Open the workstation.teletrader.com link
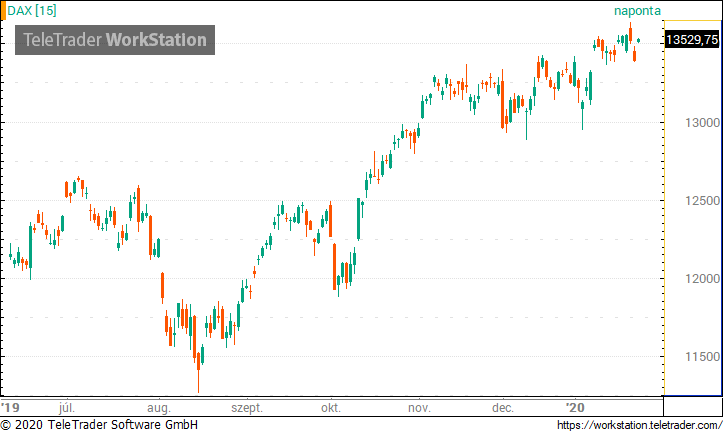 click(x=639, y=424)
